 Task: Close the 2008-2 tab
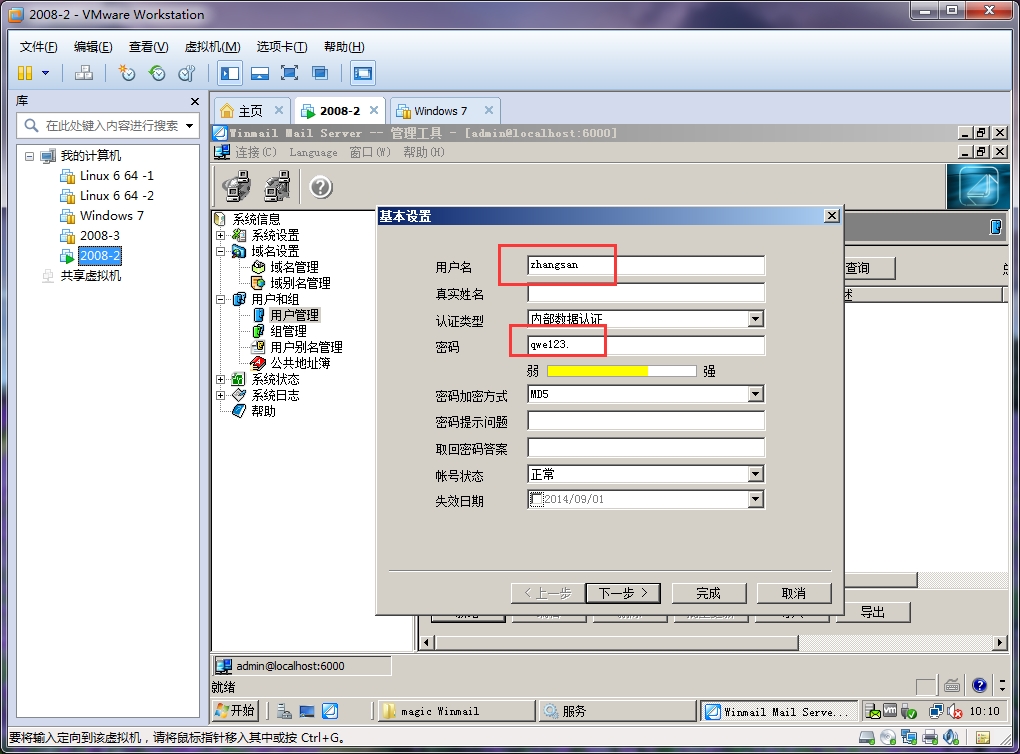[x=374, y=110]
